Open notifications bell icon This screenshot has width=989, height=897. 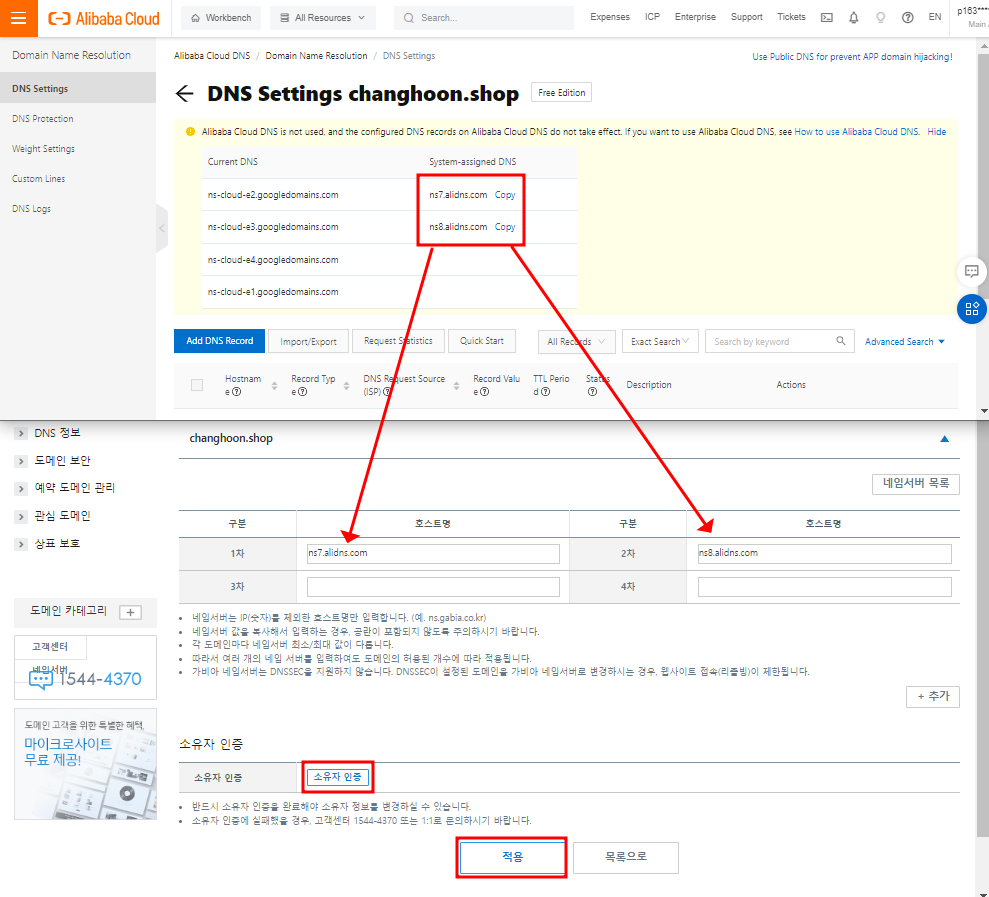pos(853,18)
